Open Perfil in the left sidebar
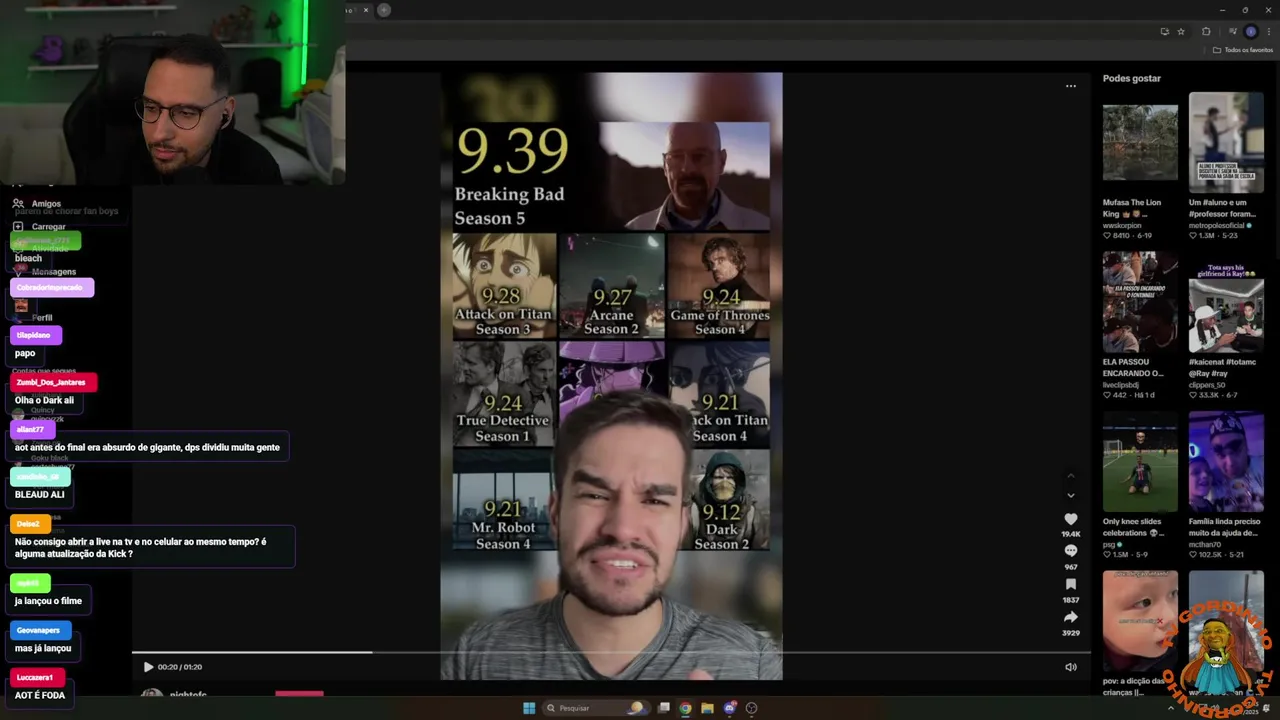The width and height of the screenshot is (1280, 720). click(42, 318)
